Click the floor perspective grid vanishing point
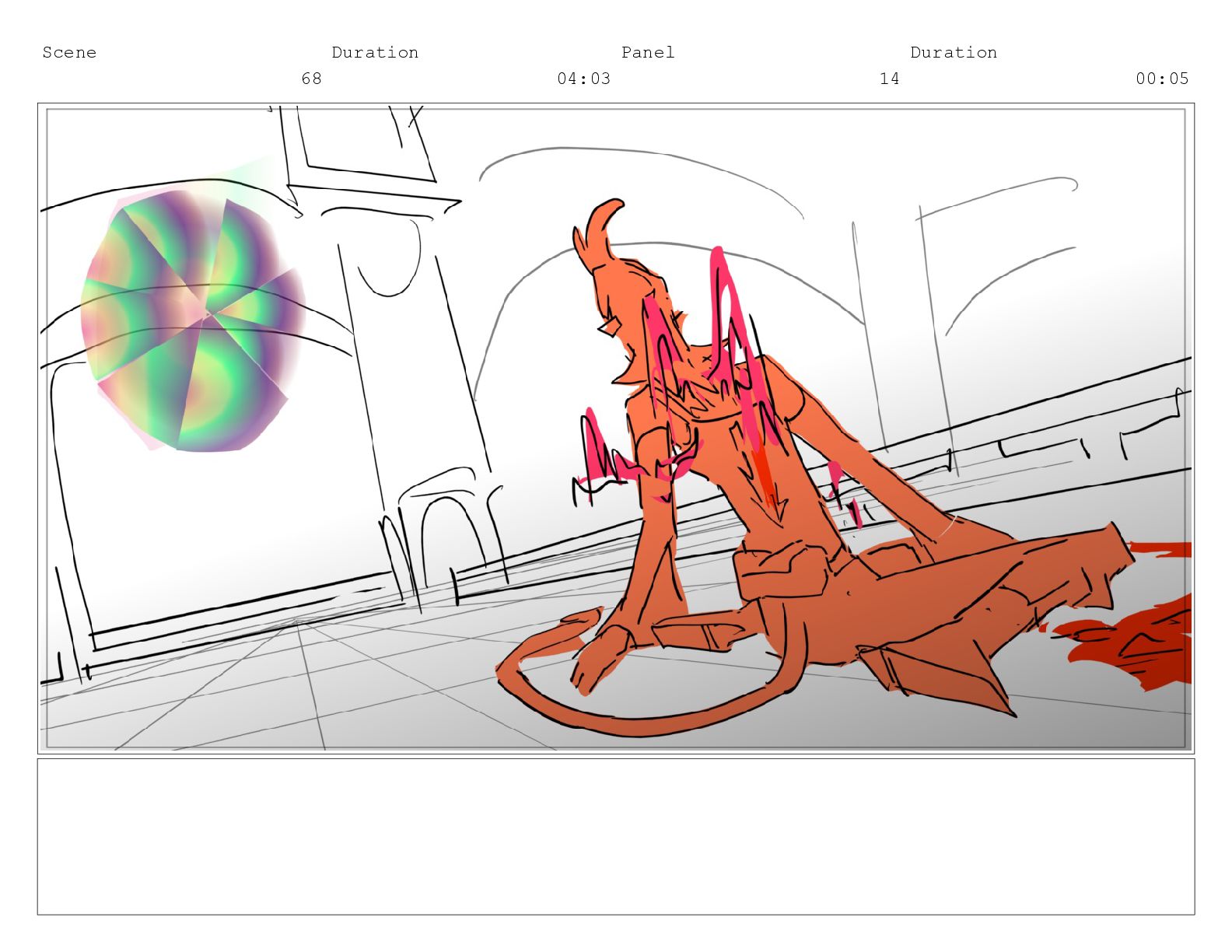Screen dimensions: 1232x952 coord(297,621)
